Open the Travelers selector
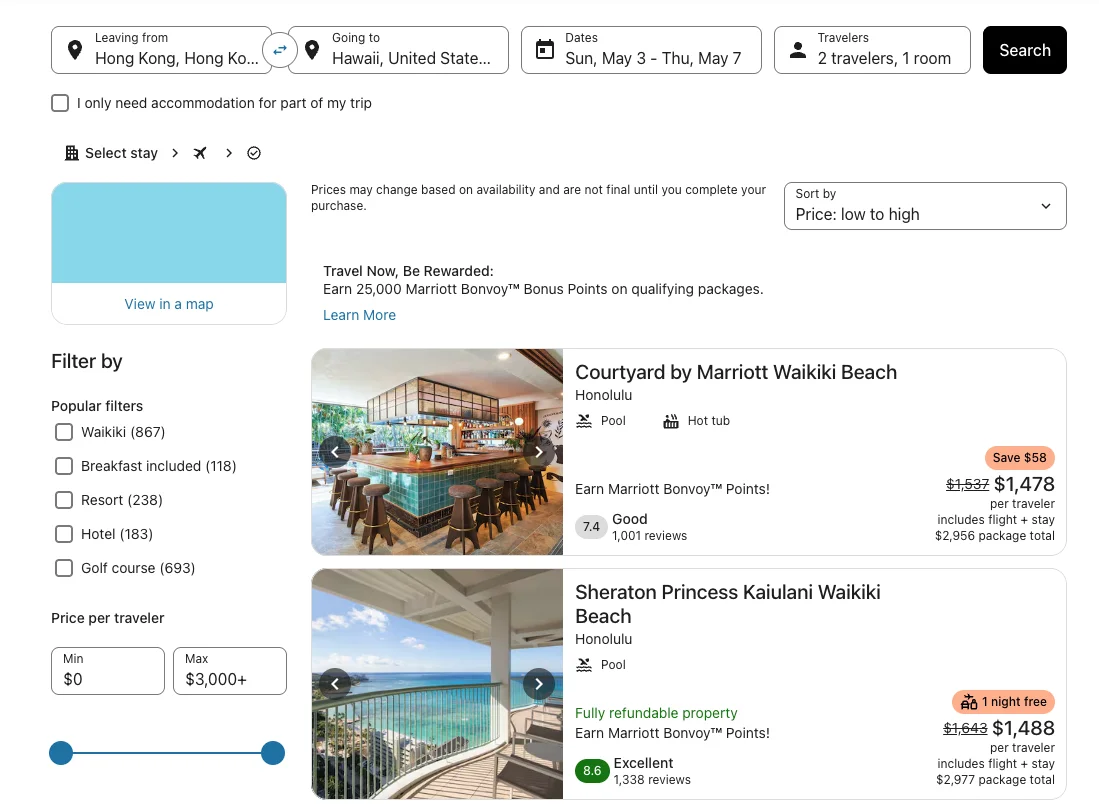Screen dimensions: 1099x804 (x=872, y=50)
